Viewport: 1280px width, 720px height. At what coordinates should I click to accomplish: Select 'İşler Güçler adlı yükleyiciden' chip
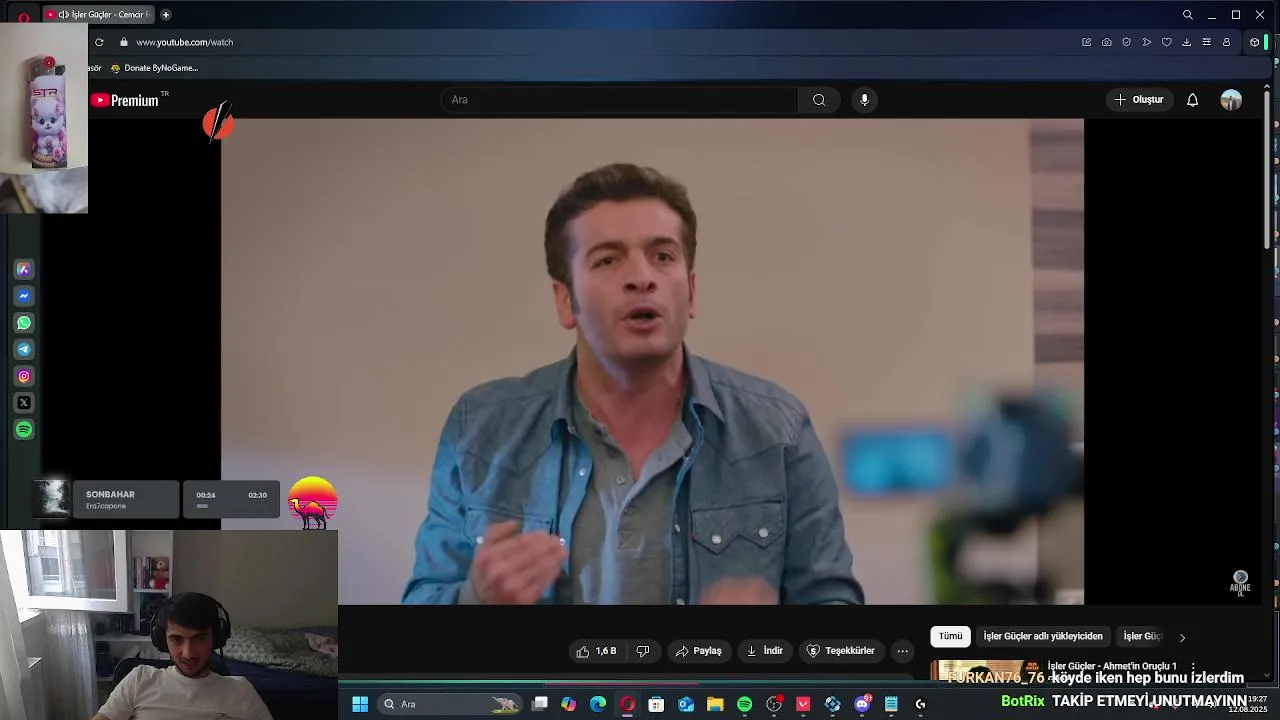tap(1043, 636)
